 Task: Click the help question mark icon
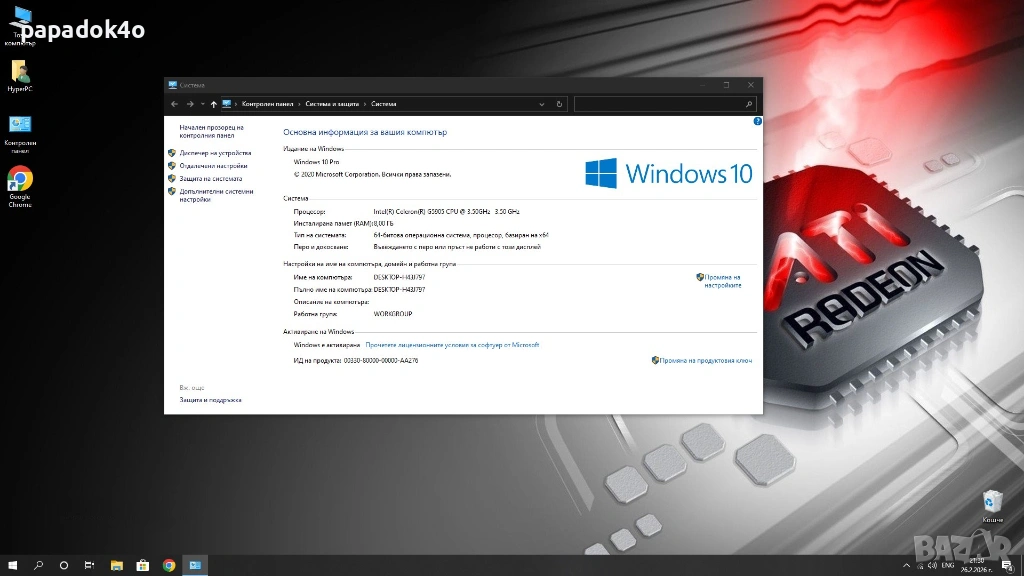tap(757, 121)
